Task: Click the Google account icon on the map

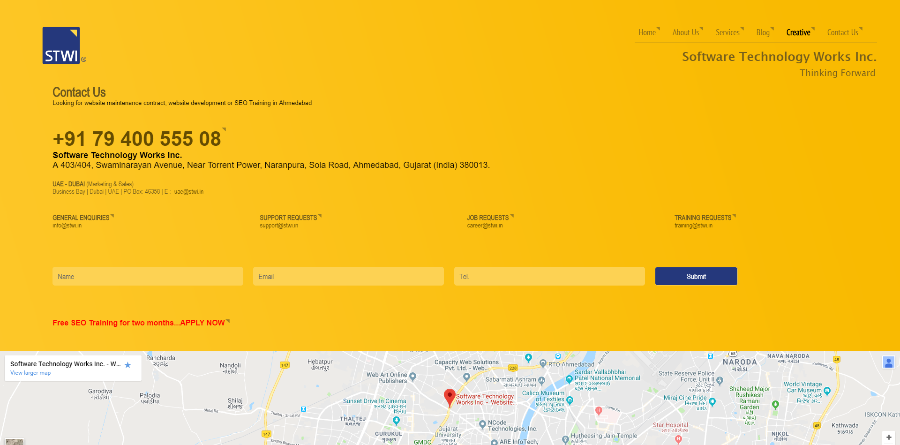Action: click(888, 362)
